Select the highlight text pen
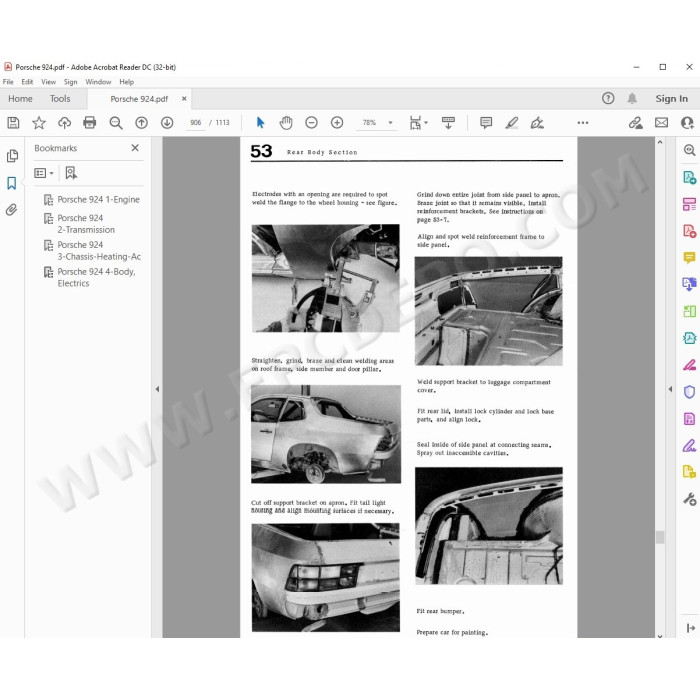The width and height of the screenshot is (700, 700). pyautogui.click(x=512, y=123)
